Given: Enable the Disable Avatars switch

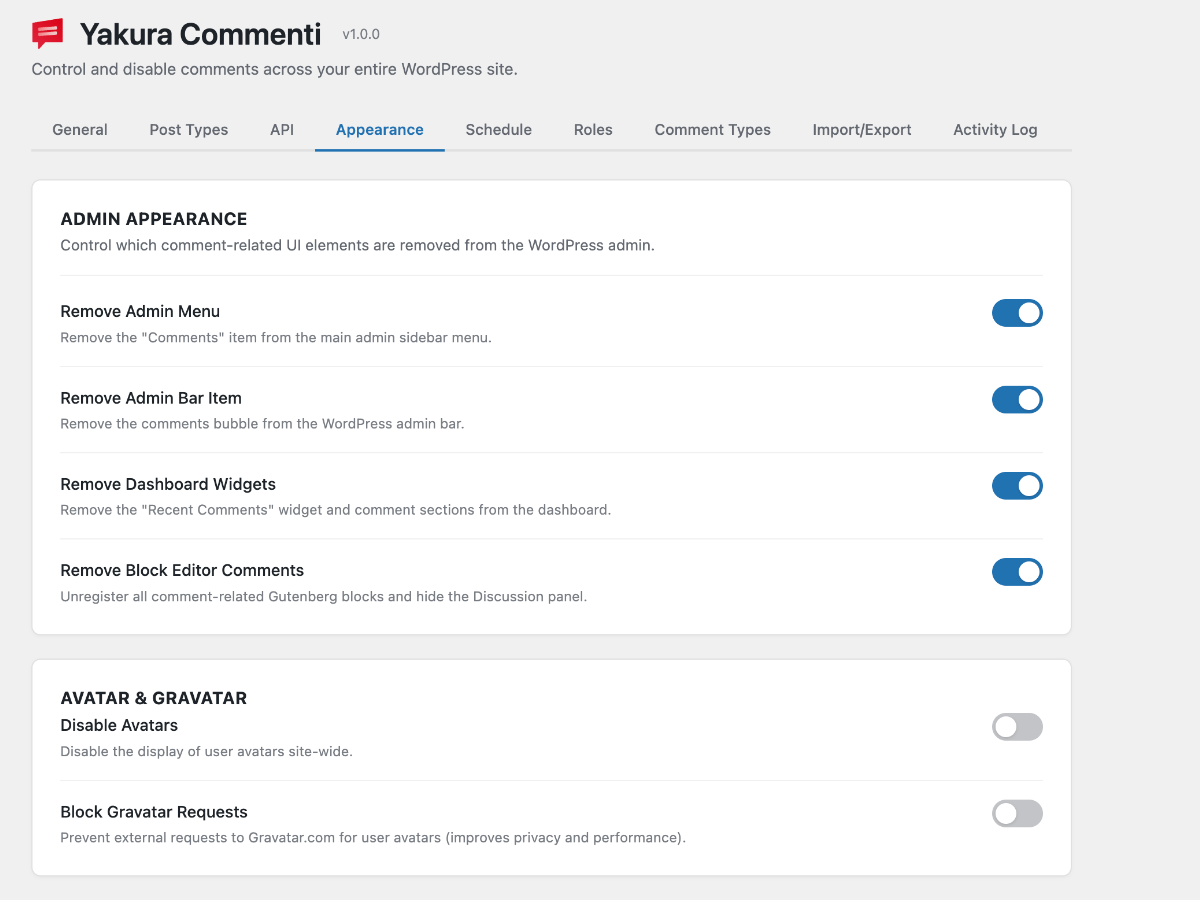Looking at the screenshot, I should [x=1017, y=726].
